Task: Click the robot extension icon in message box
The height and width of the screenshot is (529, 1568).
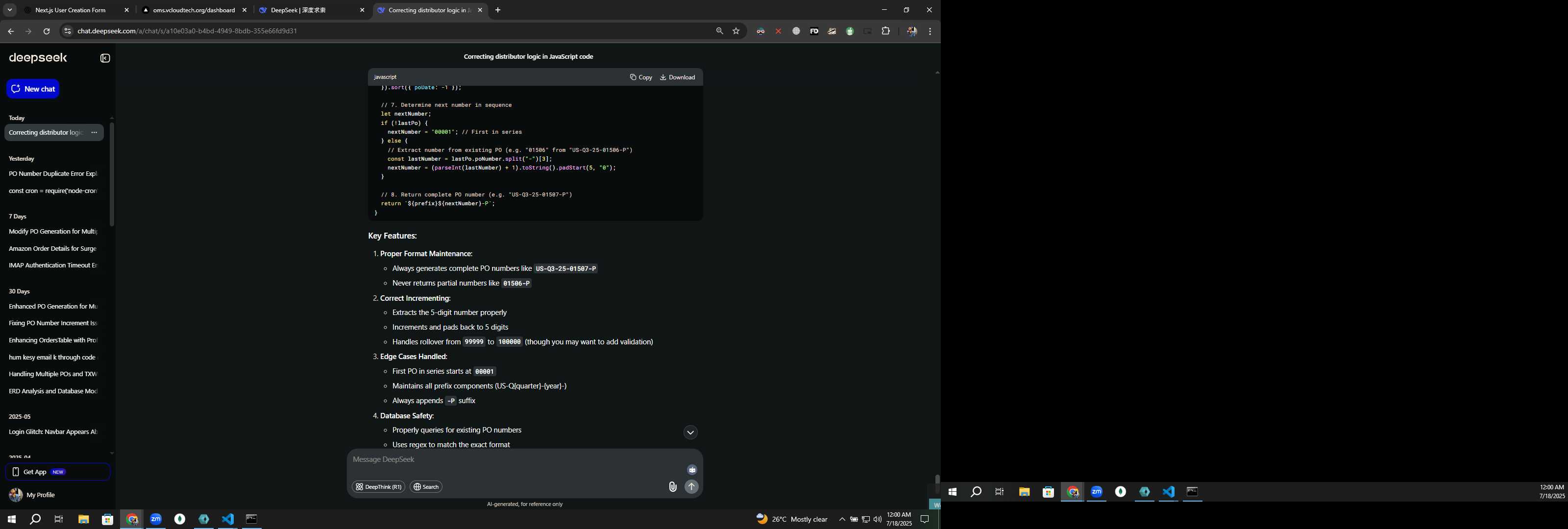Action: 692,469
